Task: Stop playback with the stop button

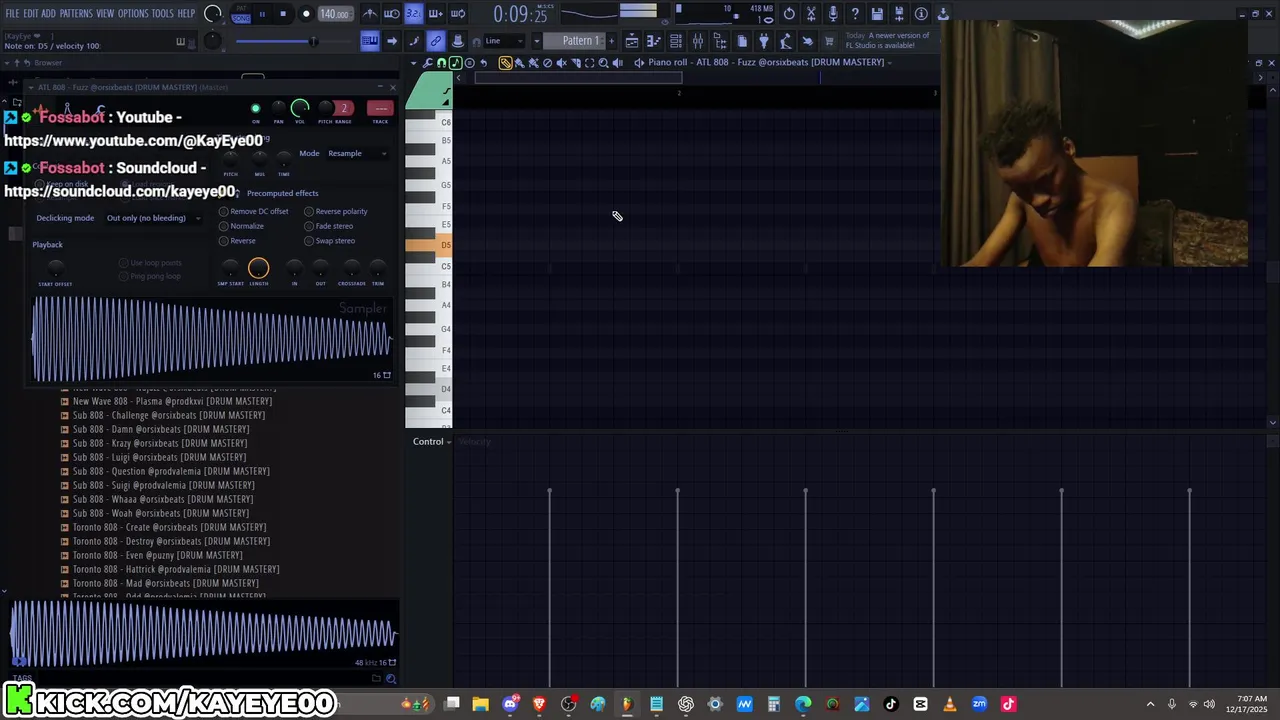Action: [x=283, y=14]
